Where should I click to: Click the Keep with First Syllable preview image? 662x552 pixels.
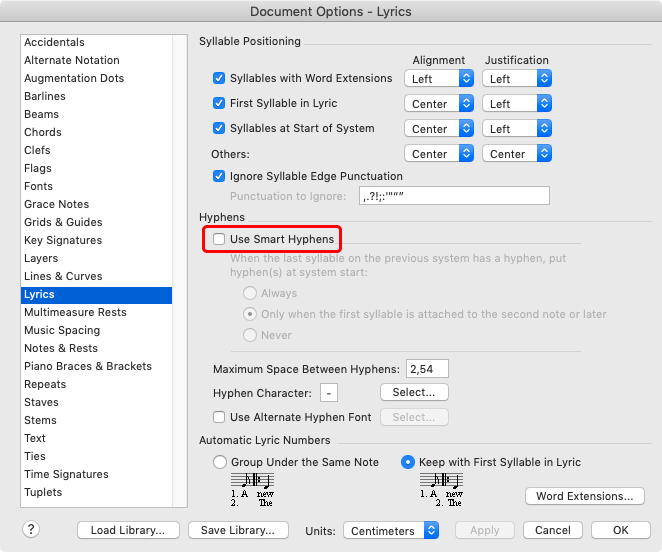[440, 487]
